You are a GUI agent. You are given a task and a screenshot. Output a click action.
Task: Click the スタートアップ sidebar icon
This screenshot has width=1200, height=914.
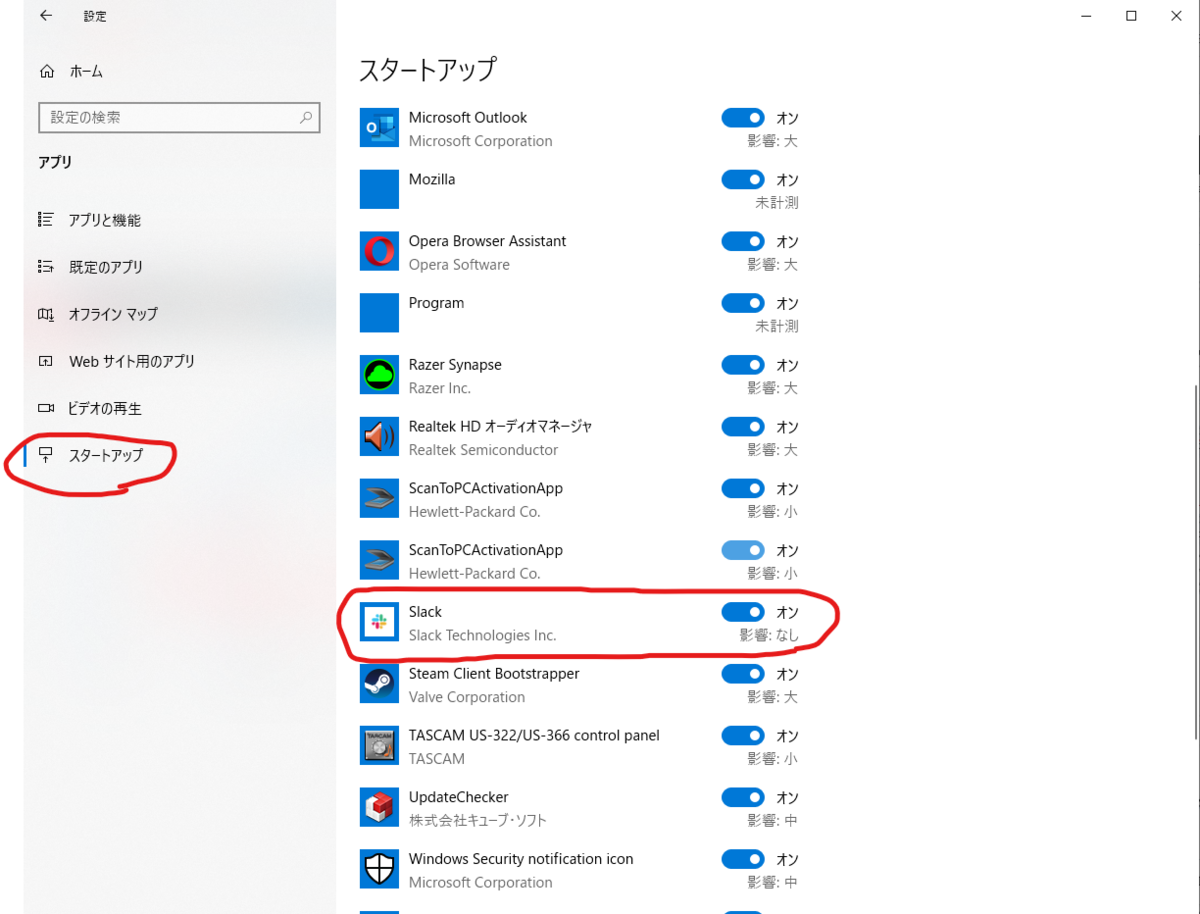pos(46,455)
